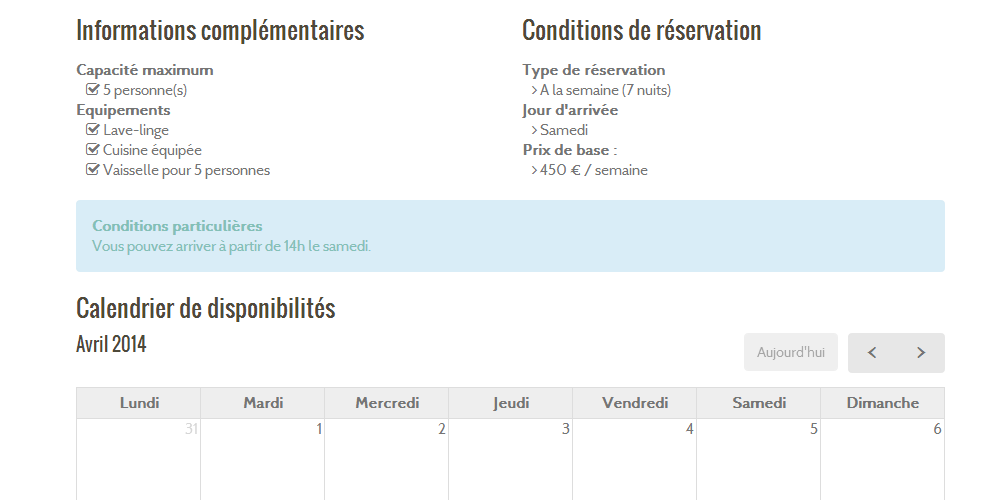Pick day 31 of previous month
This screenshot has width=1000, height=500.
click(138, 459)
